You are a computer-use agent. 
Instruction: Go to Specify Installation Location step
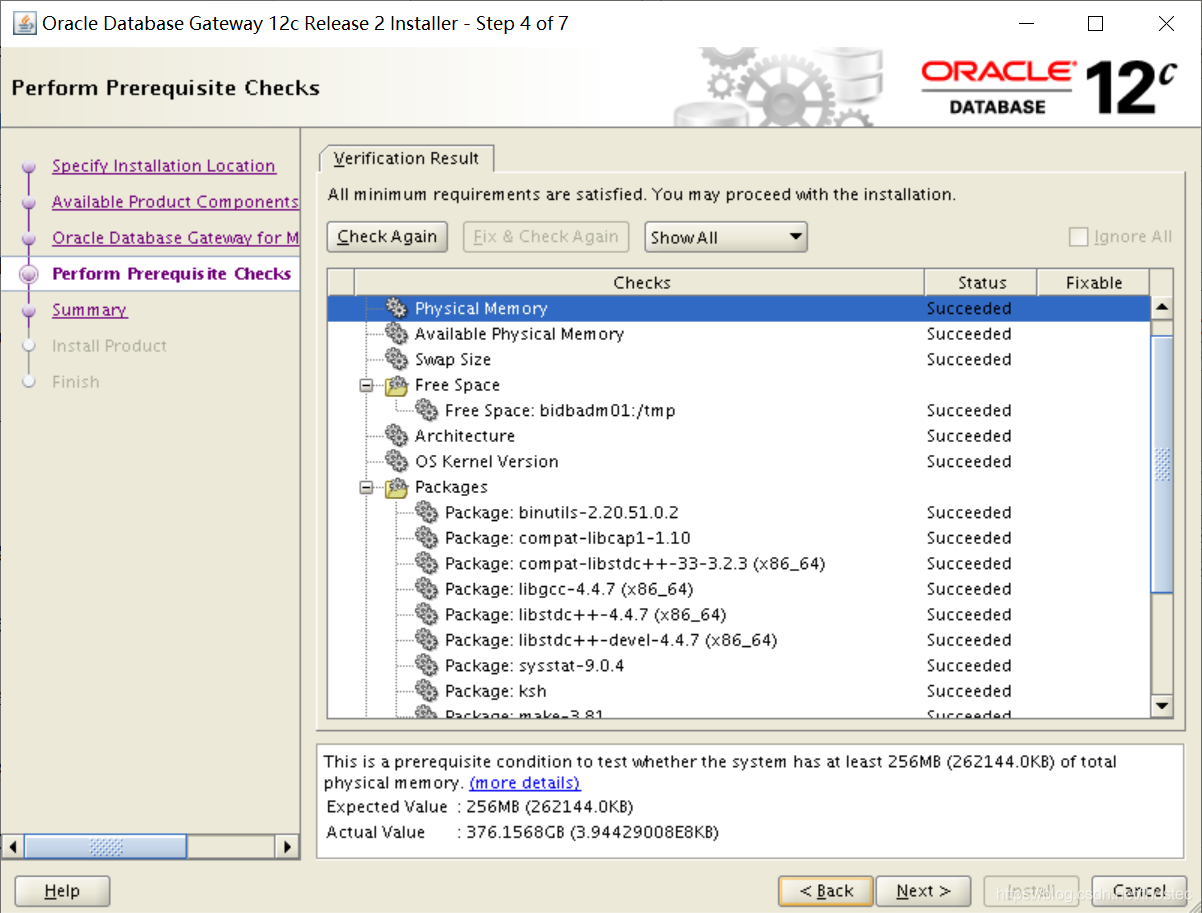pos(164,166)
